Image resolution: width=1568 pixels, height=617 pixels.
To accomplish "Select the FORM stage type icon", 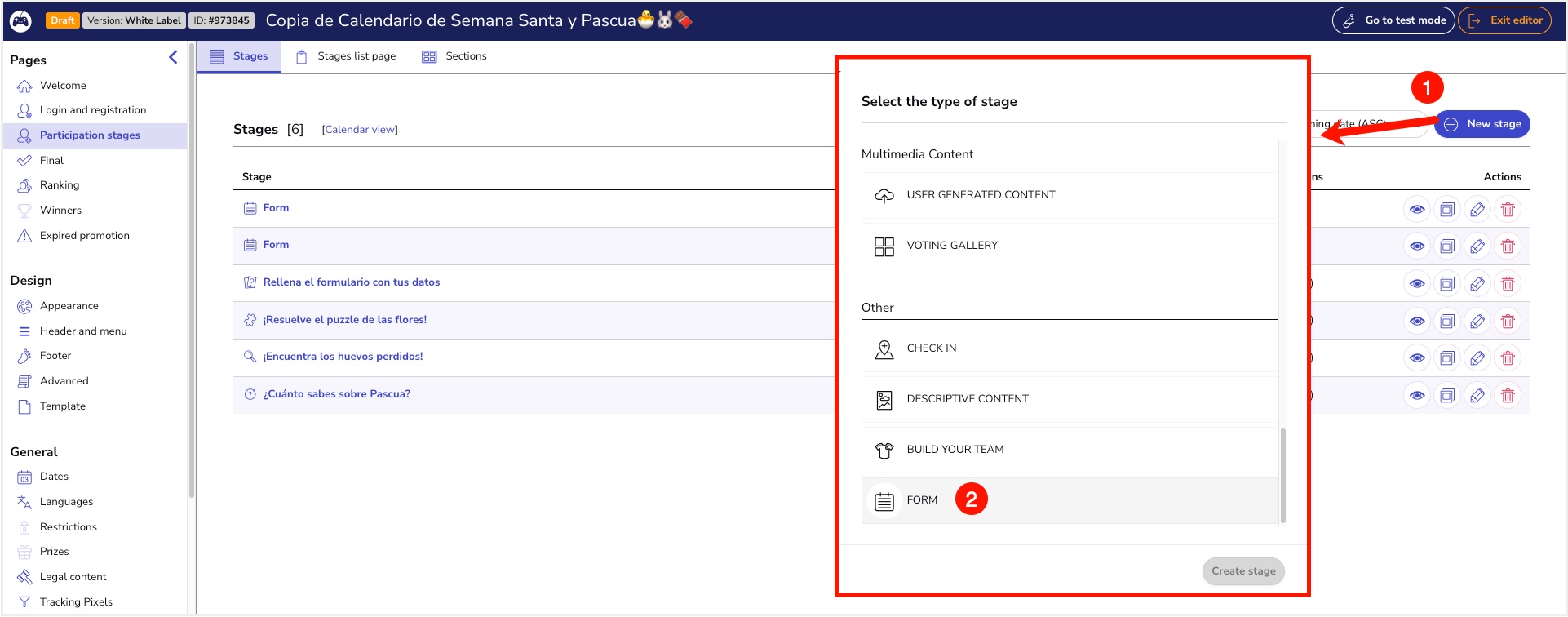I will click(x=884, y=501).
